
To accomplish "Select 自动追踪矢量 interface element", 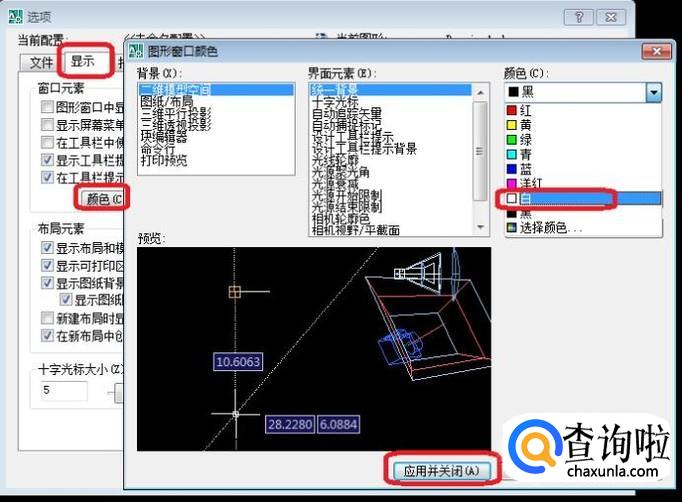I will [x=347, y=114].
